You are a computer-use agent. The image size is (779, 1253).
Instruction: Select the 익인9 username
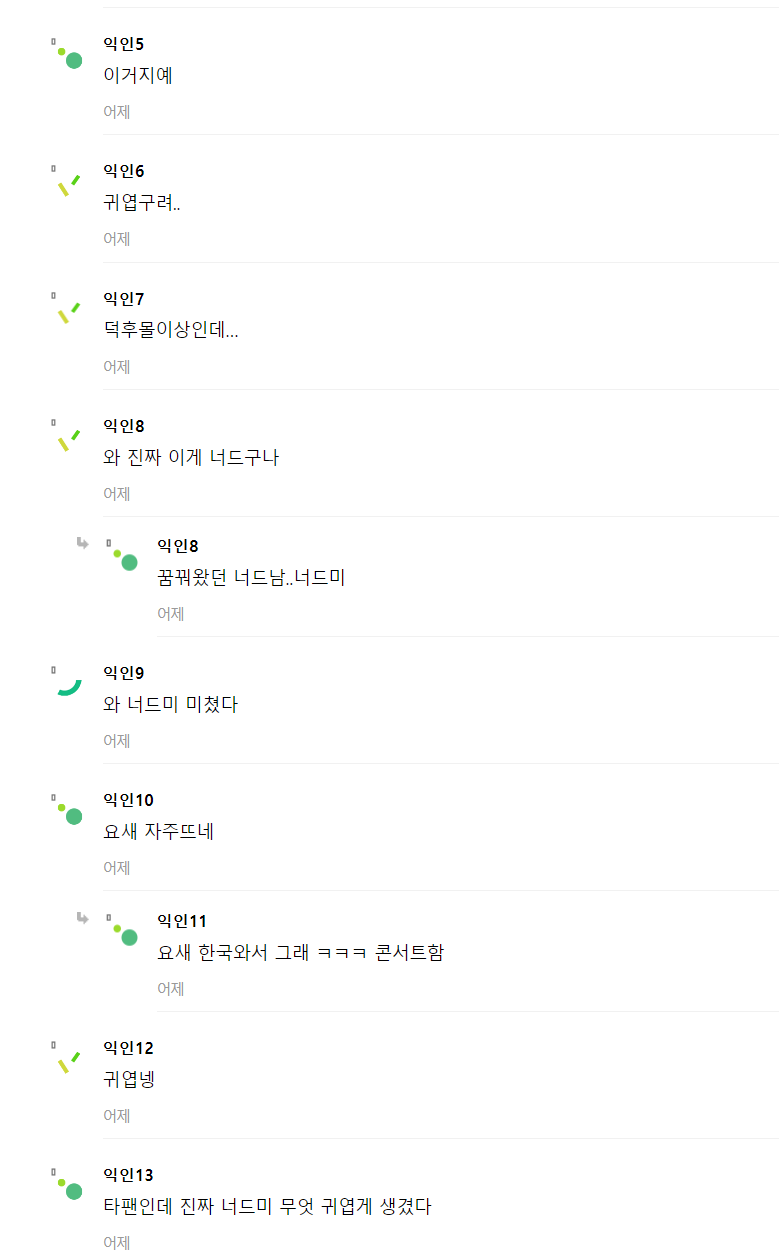point(124,673)
